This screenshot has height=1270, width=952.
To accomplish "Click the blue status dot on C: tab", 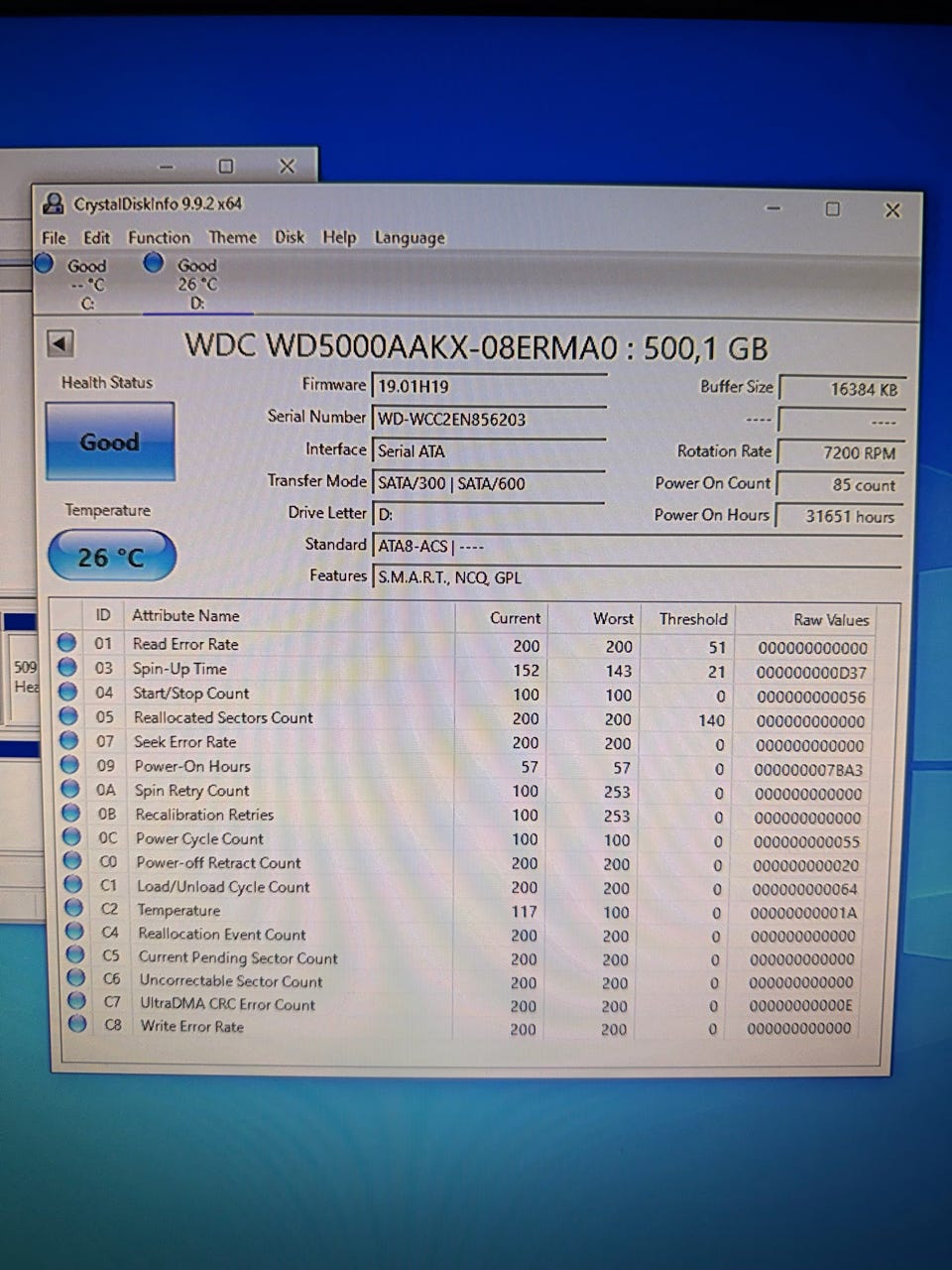I will 44,263.
